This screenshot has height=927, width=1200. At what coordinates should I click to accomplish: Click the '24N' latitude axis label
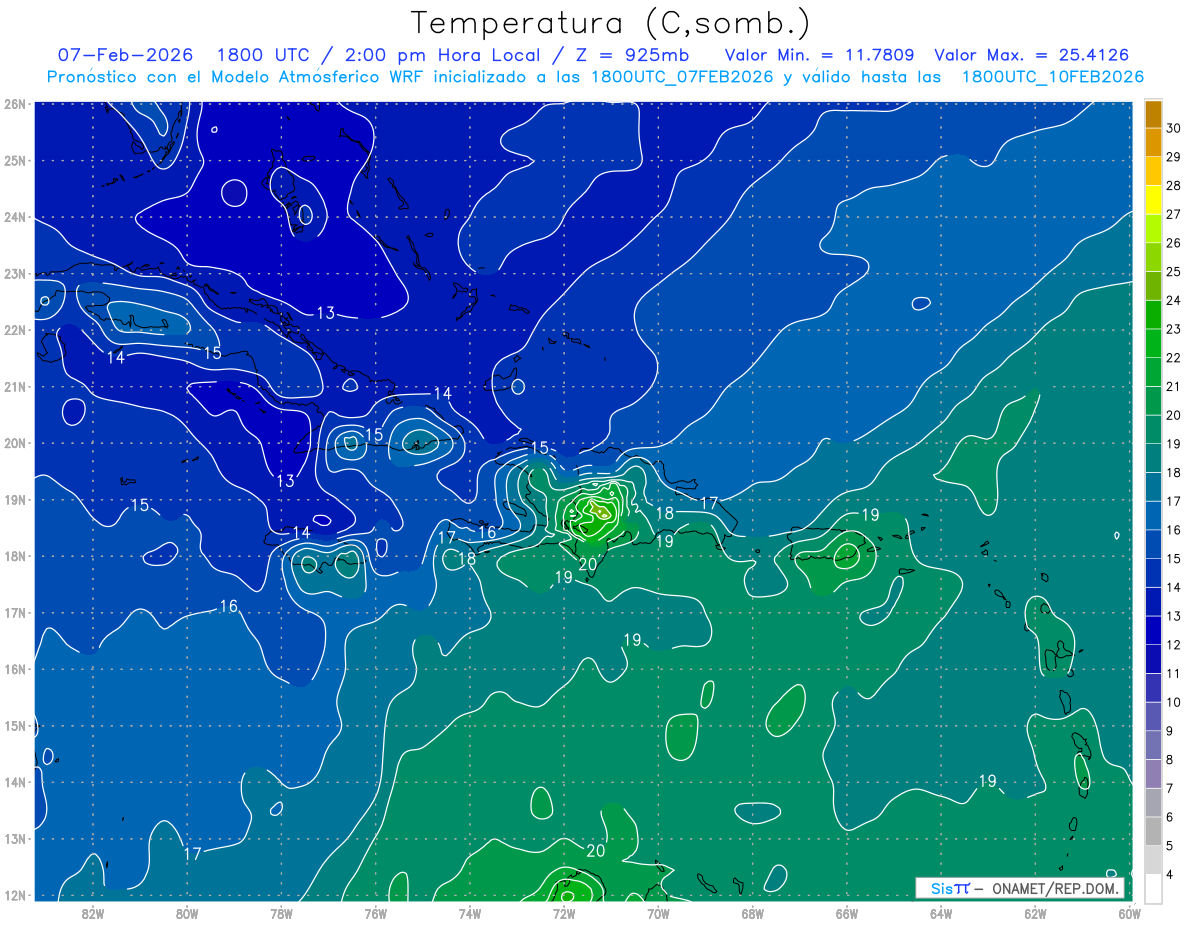pyautogui.click(x=15, y=217)
